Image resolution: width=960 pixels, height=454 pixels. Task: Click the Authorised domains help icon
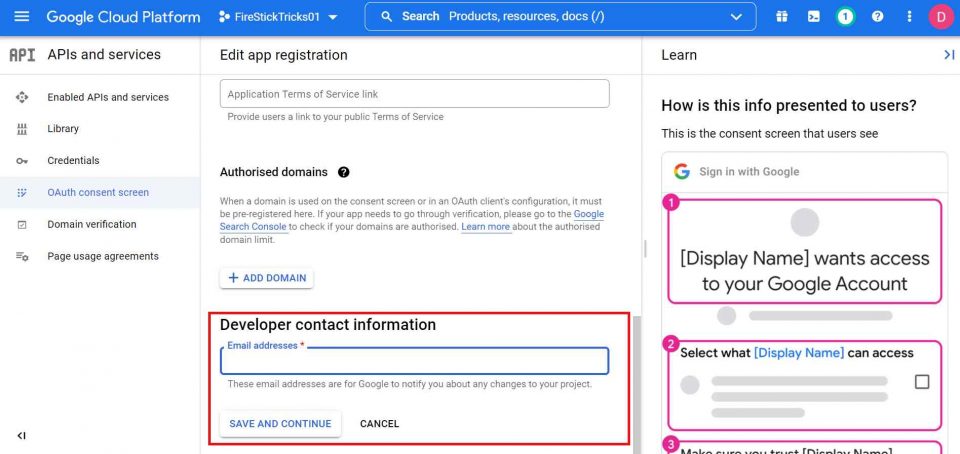point(343,172)
